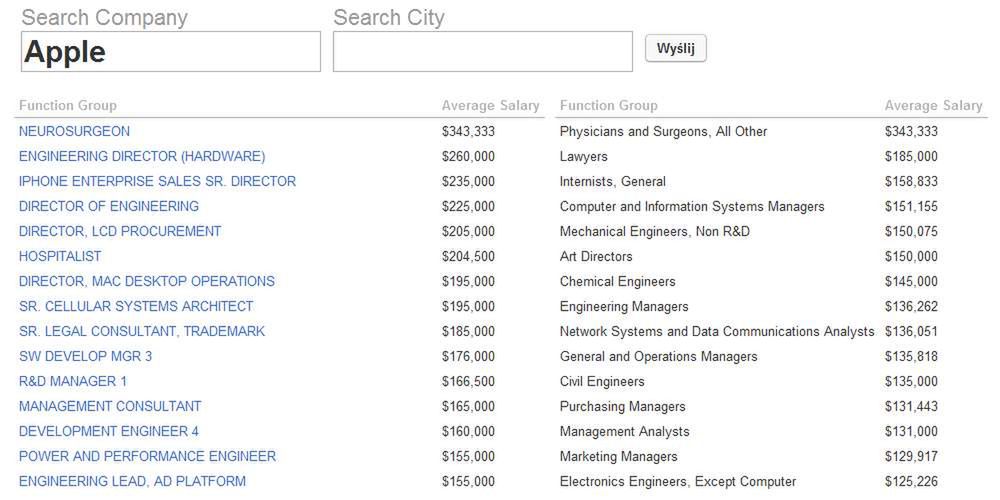This screenshot has width=1000, height=500.
Task: Click the $136,262 salary value
Action: [911, 306]
